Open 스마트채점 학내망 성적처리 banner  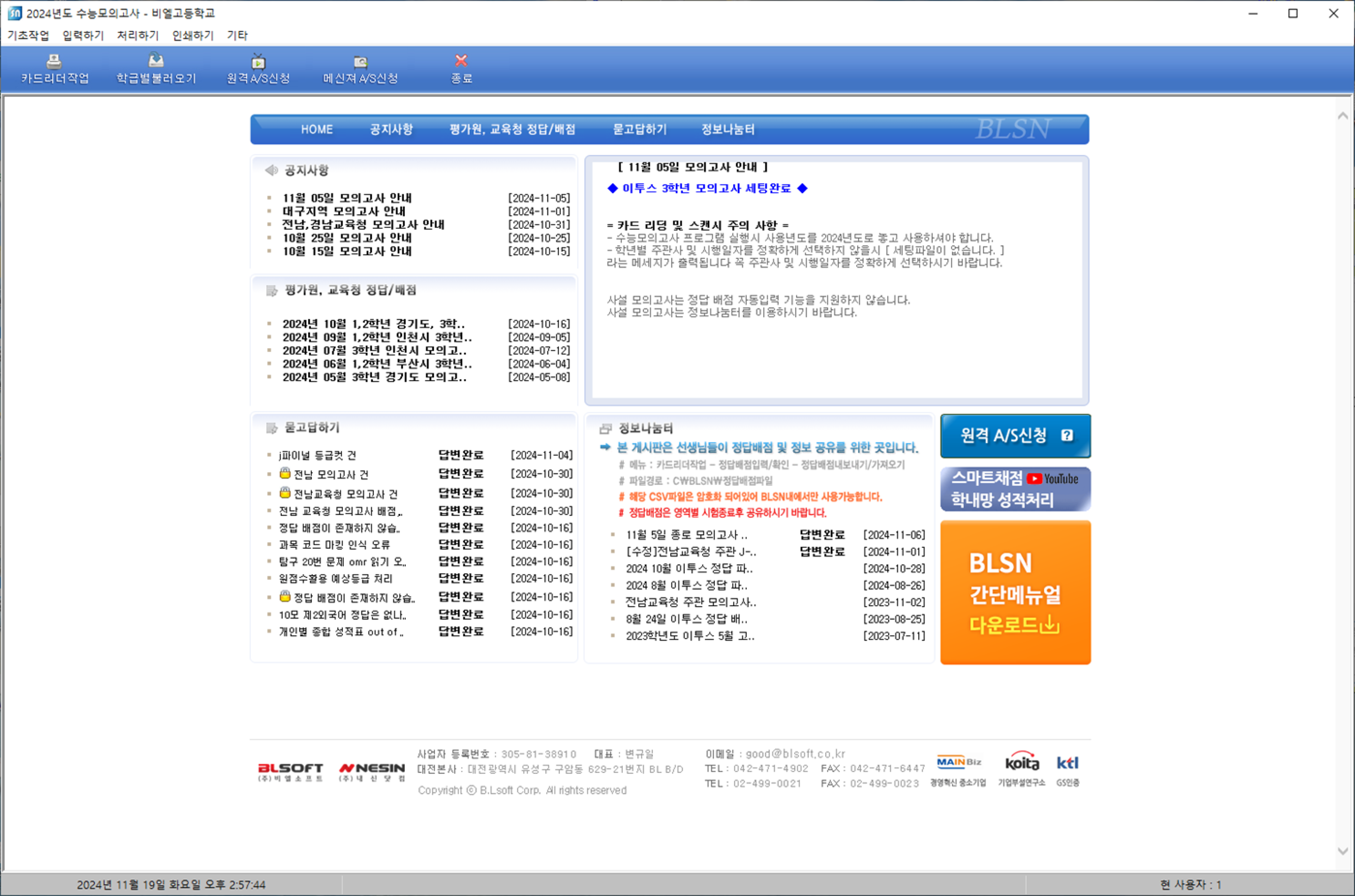(x=1015, y=489)
